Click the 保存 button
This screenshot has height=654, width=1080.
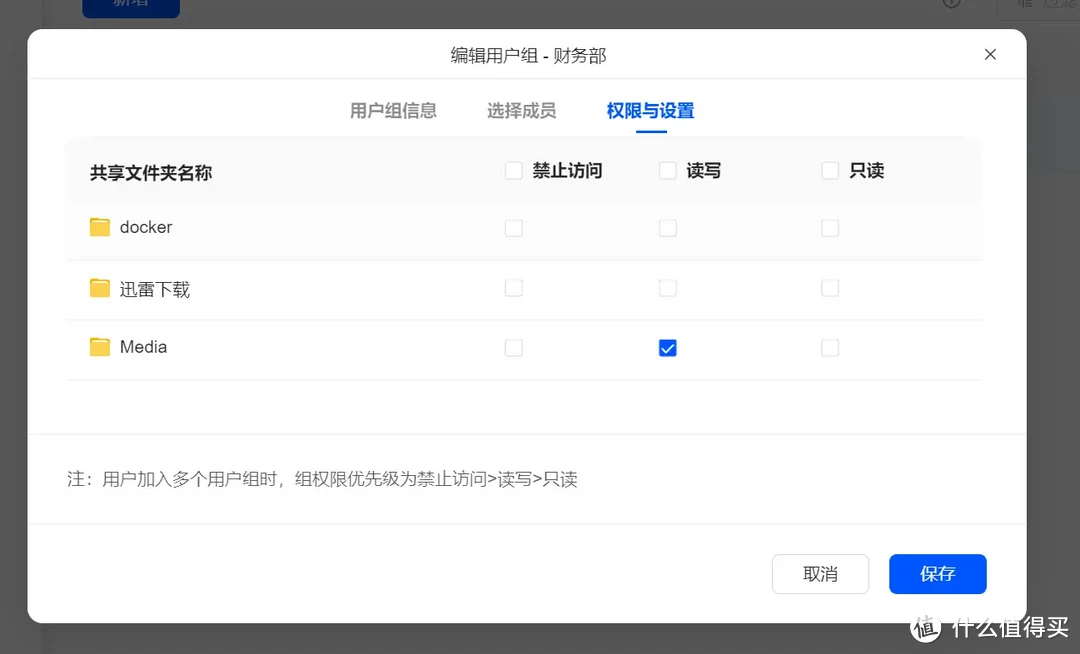937,574
